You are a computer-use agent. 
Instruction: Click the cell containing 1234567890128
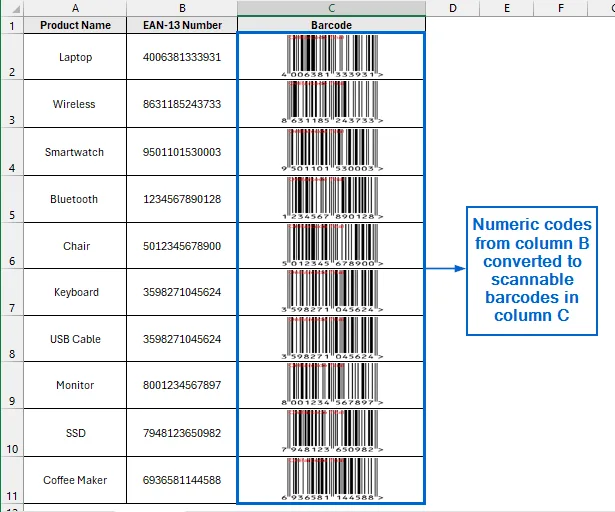point(182,199)
